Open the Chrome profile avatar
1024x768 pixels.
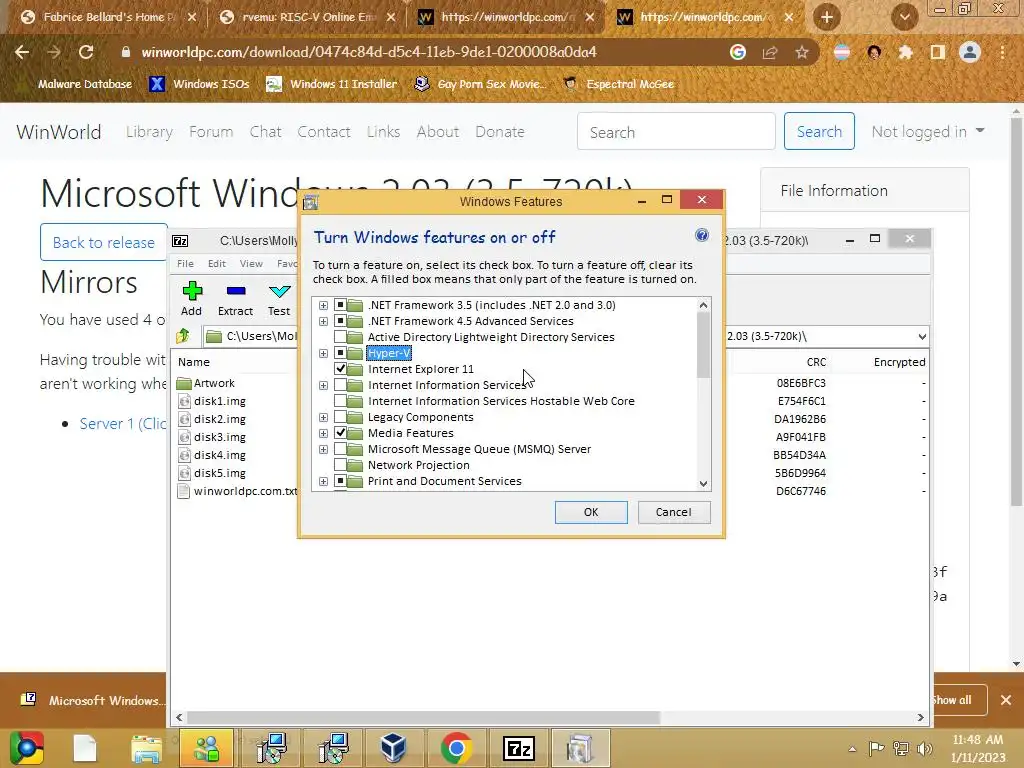[x=970, y=52]
